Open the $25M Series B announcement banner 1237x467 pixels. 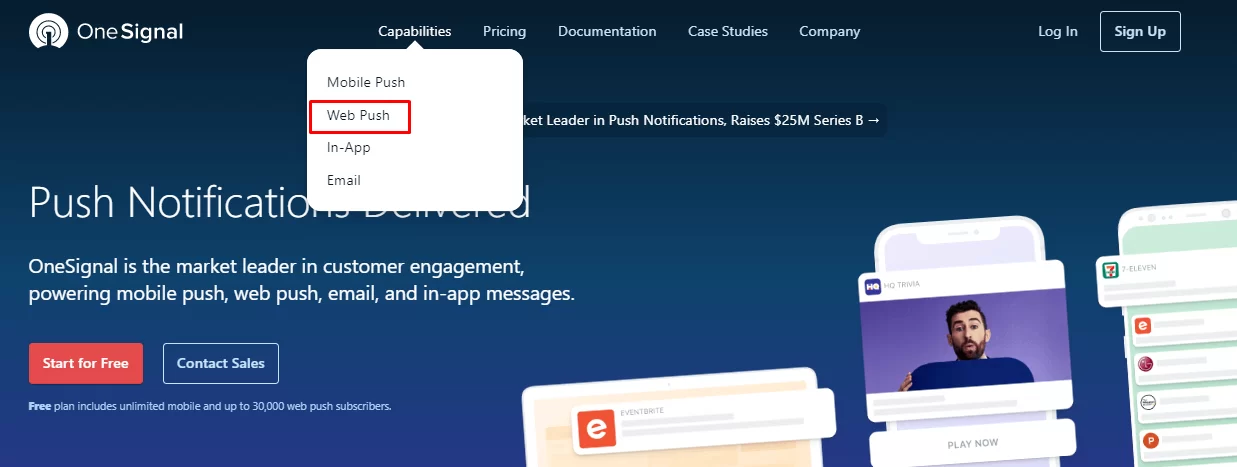point(703,120)
